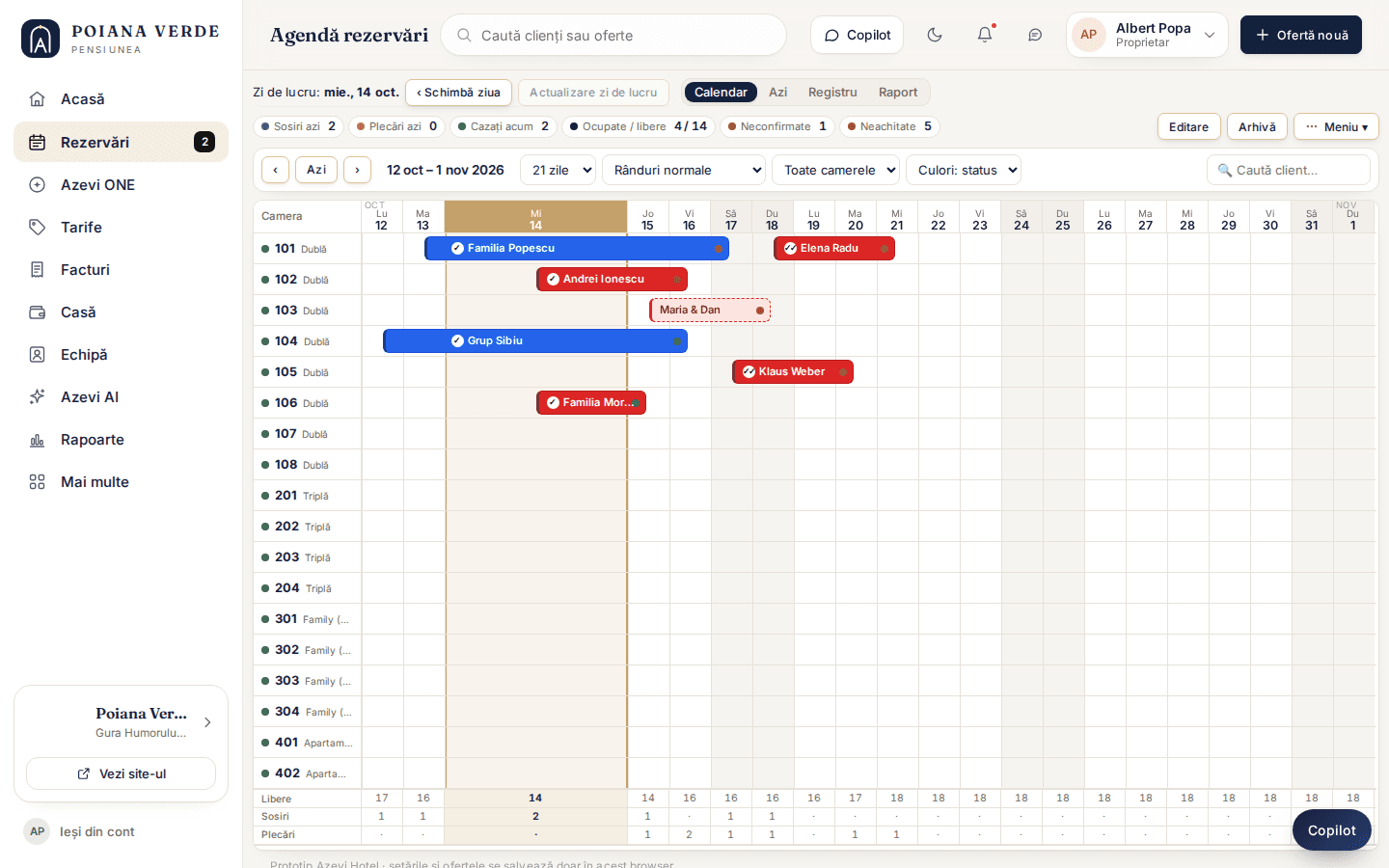Screen dimensions: 1389x868
Task: Open the chat messages icon
Action: [x=1035, y=35]
